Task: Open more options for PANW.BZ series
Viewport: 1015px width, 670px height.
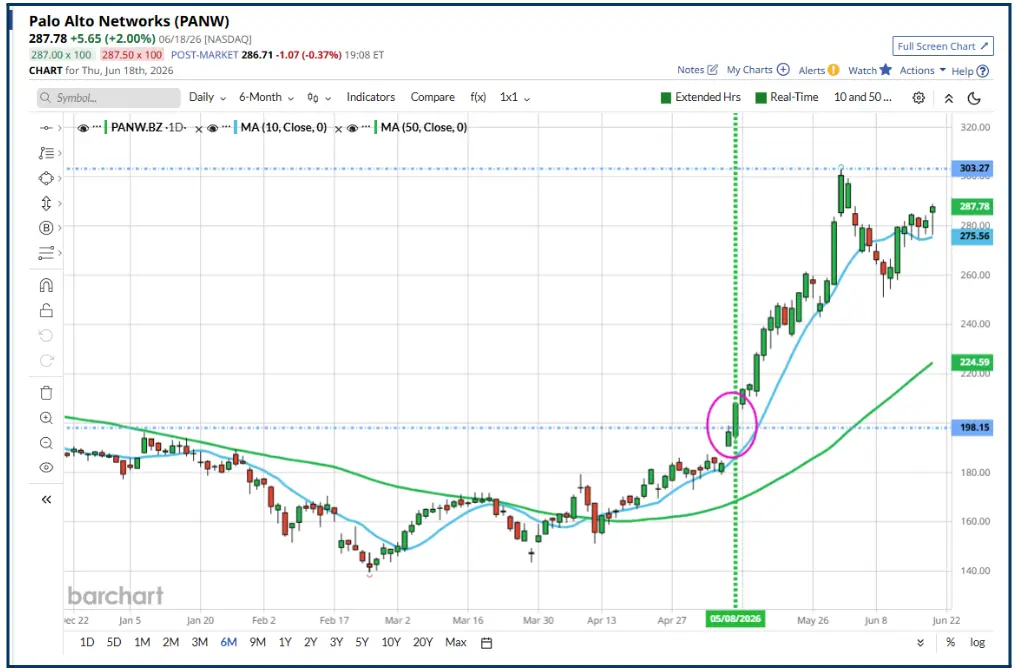Action: tap(97, 128)
